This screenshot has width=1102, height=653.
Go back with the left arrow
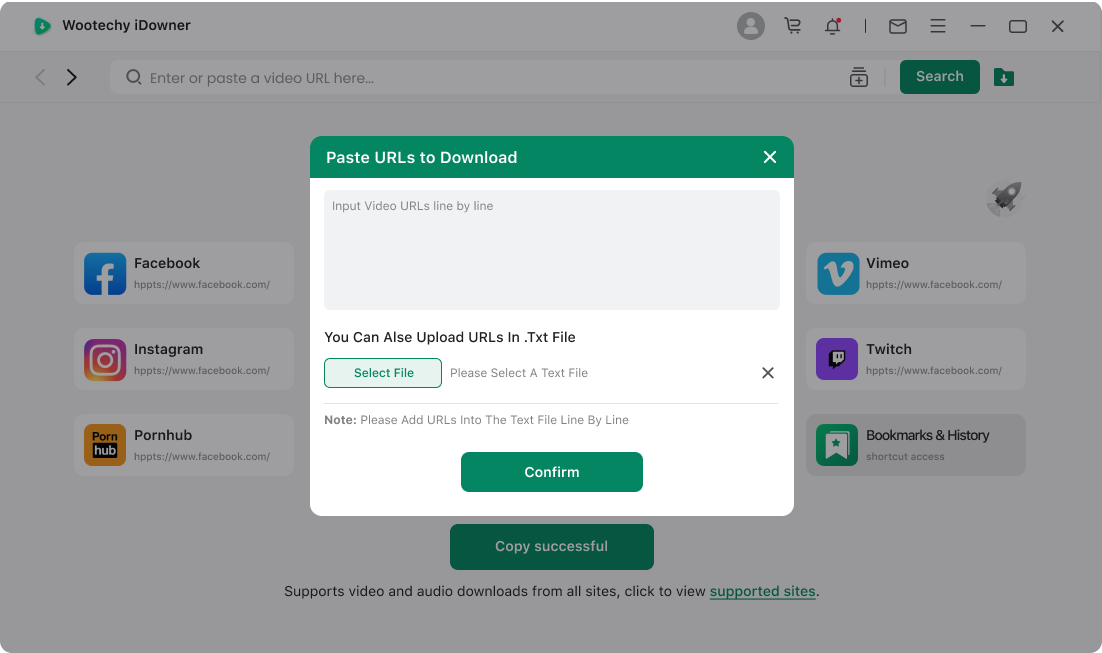click(40, 77)
